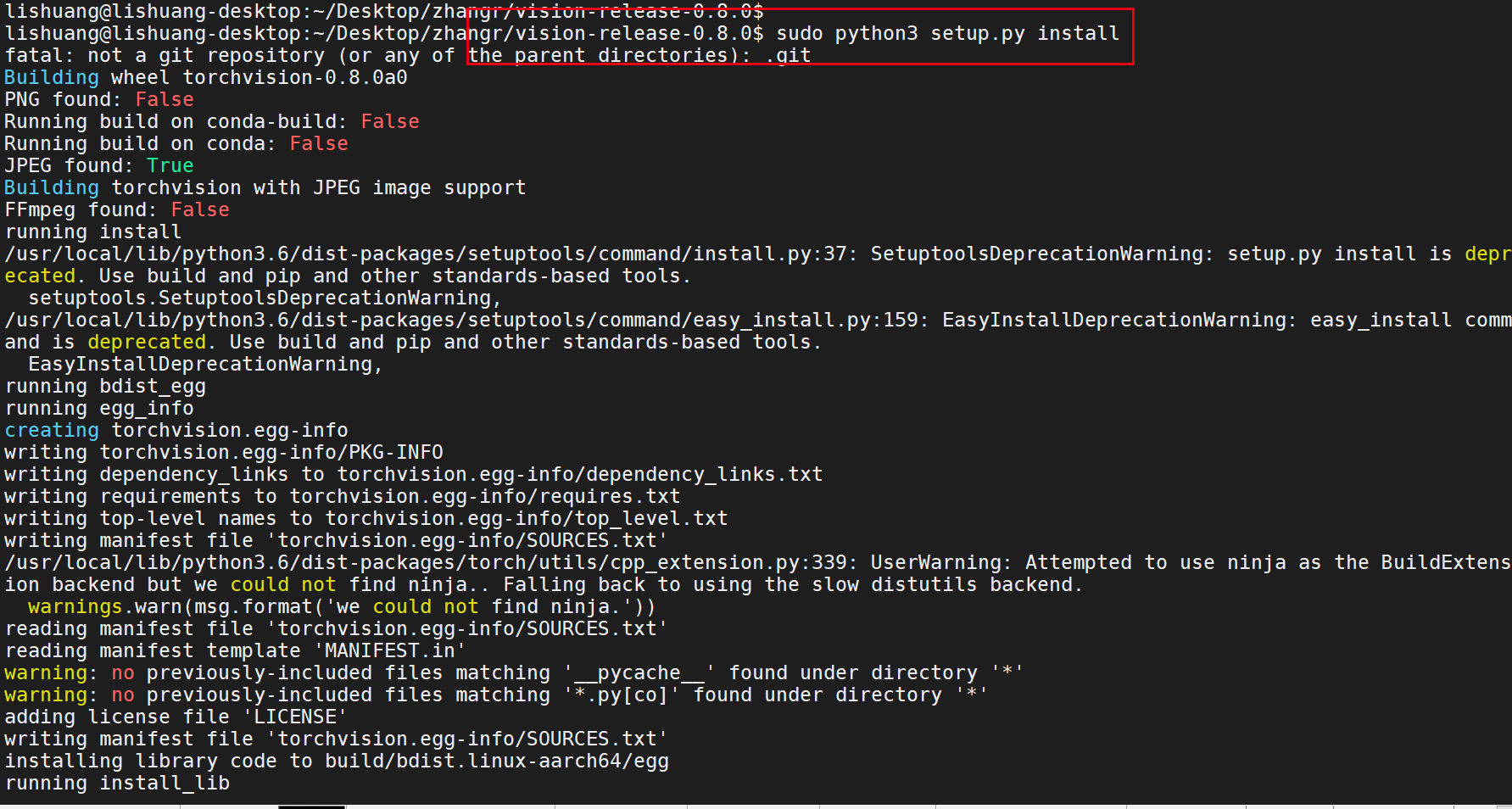Click 'reading manifest template MANIFEST.in' line
The image size is (1512, 809).
pyautogui.click(x=236, y=651)
